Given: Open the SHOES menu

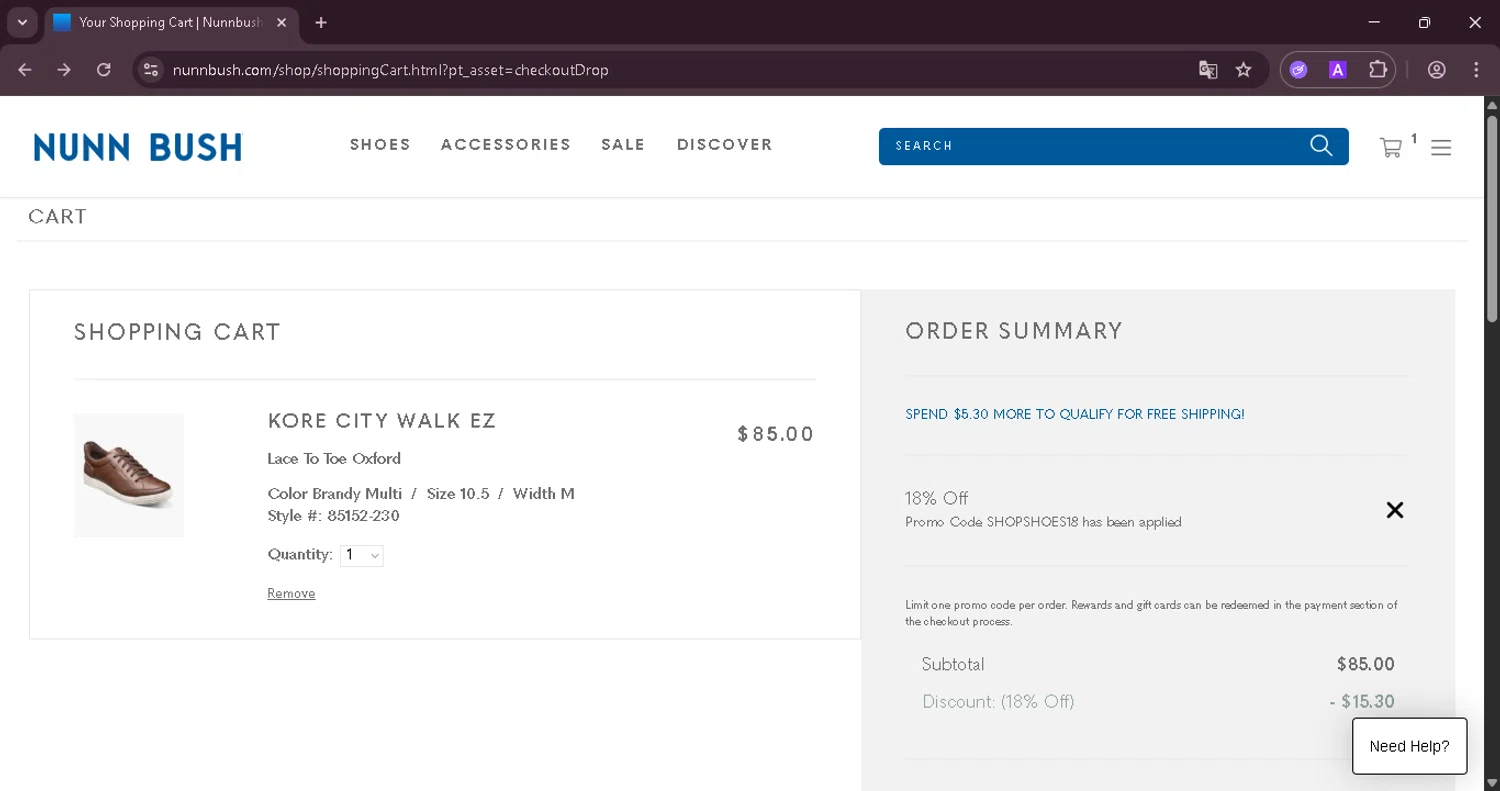Looking at the screenshot, I should click(x=380, y=145).
